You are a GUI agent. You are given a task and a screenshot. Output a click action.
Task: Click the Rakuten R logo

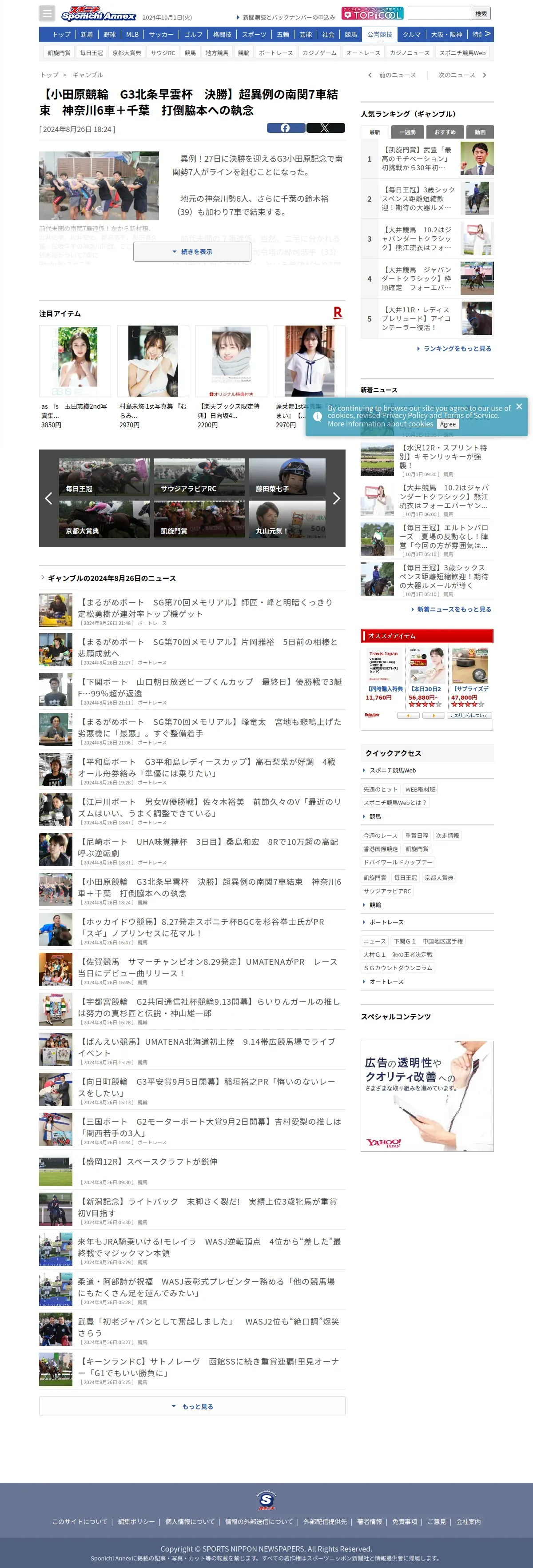pos(338,313)
